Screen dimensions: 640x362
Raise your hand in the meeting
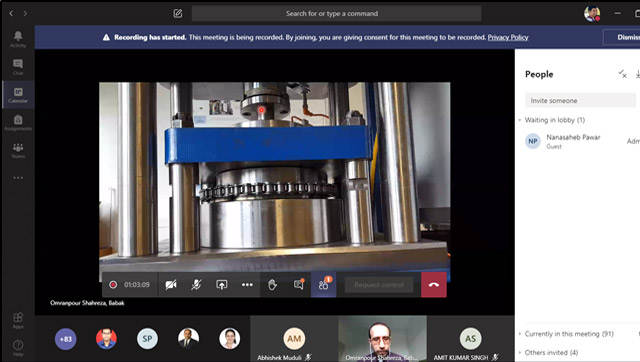[272, 284]
